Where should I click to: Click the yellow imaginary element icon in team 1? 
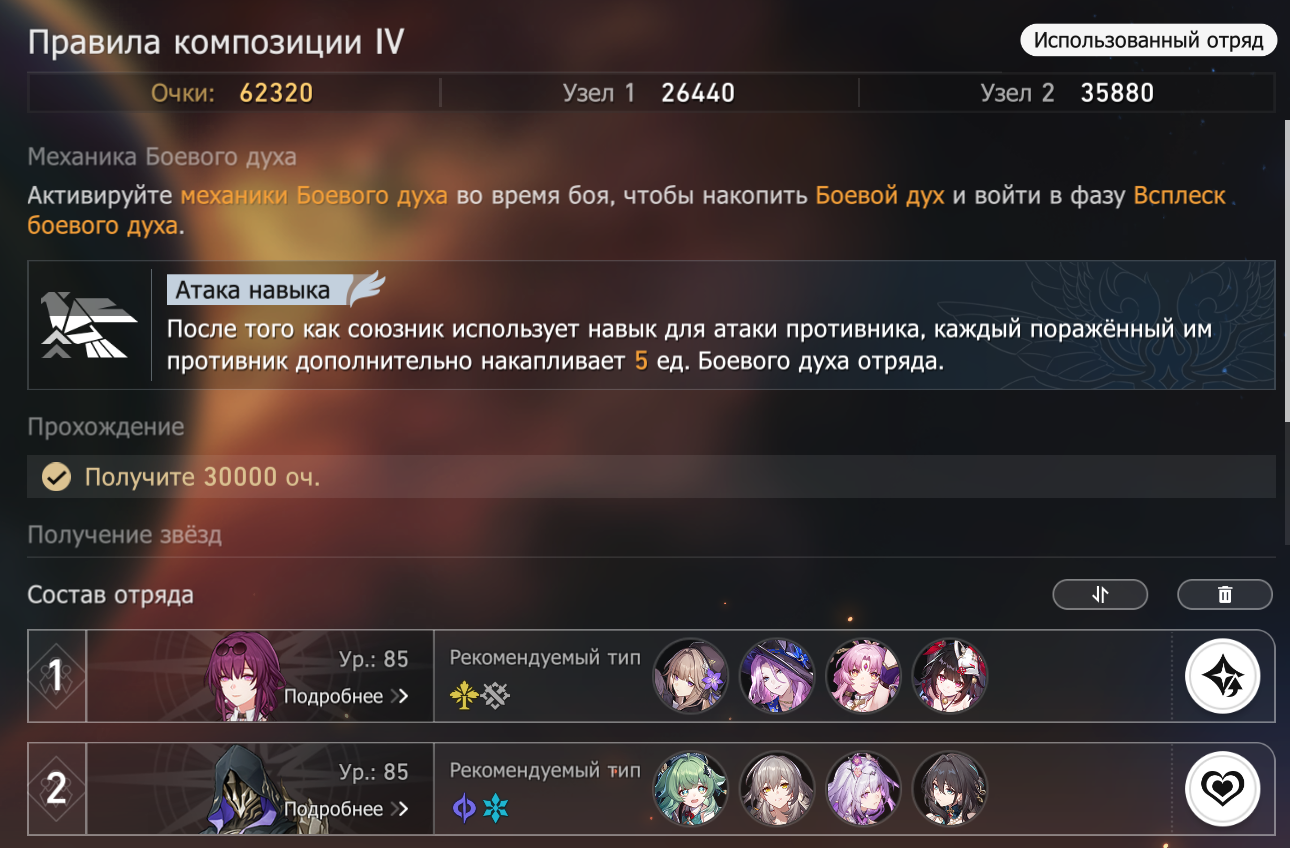click(464, 695)
